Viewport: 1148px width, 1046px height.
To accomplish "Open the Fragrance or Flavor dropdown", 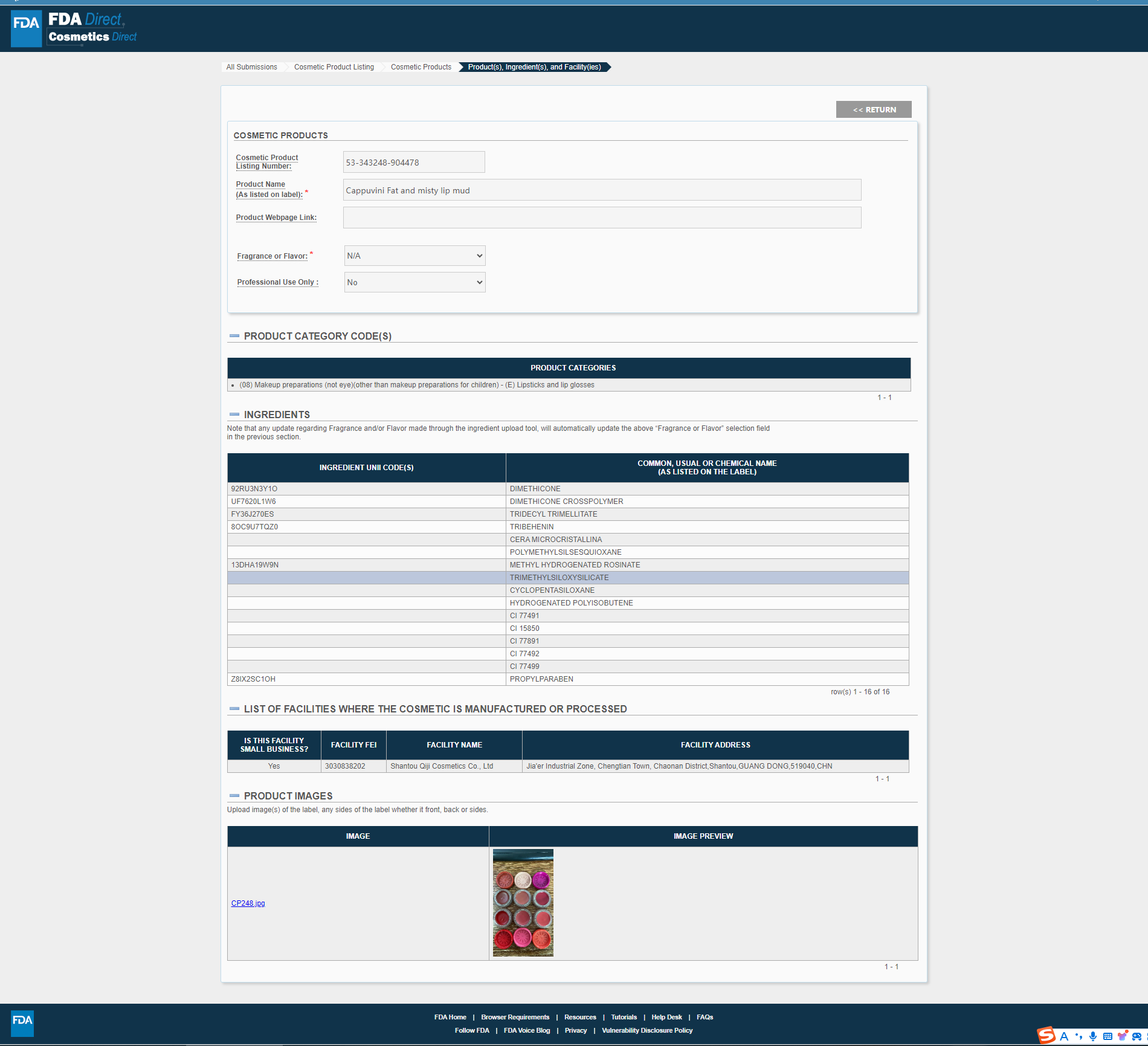I will (414, 256).
